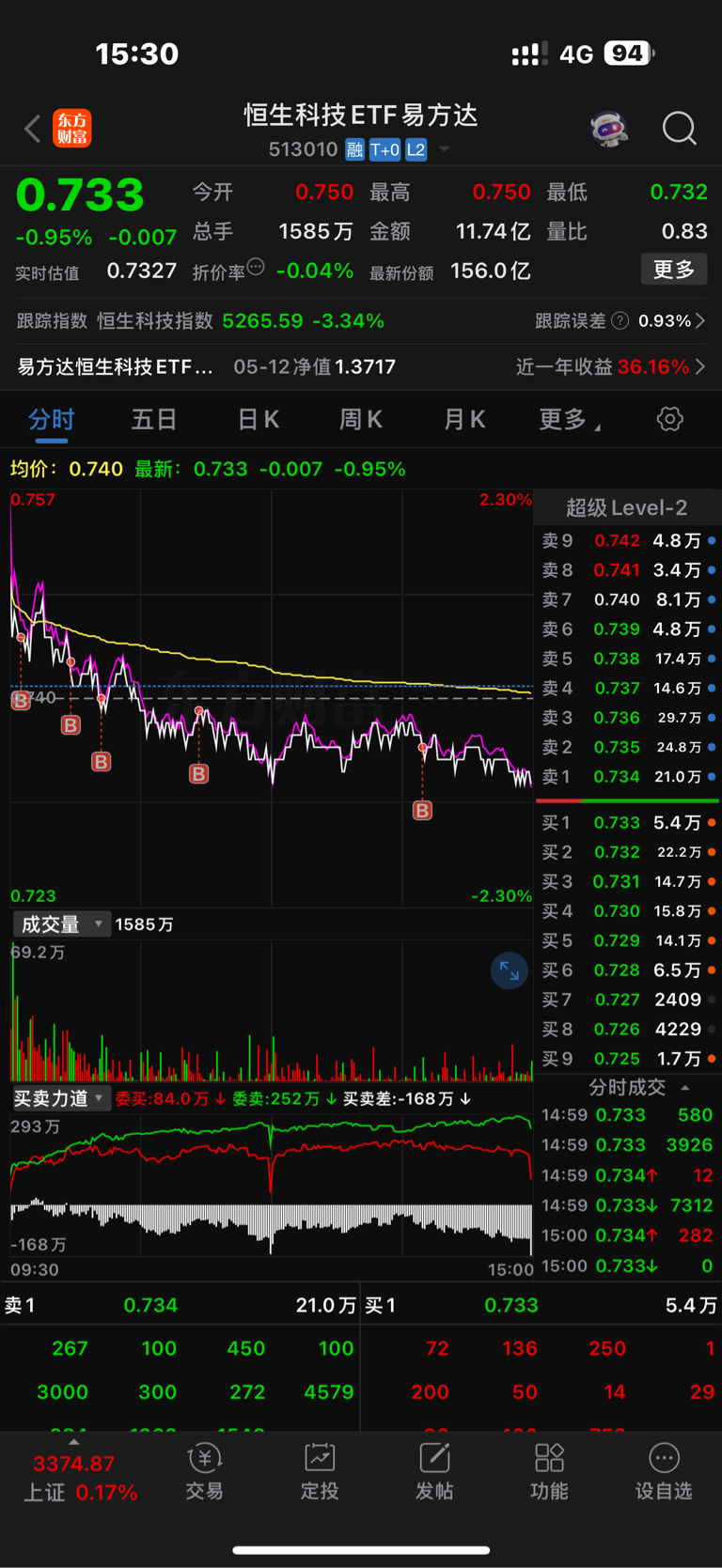Tap the 融 margin badge
This screenshot has height=1568, width=722.
coord(354,149)
